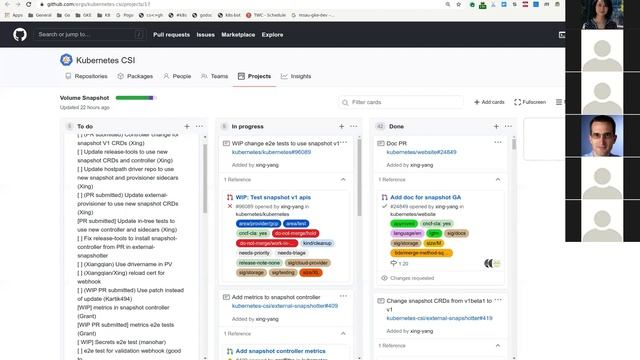640x360 pixels.
Task: Open the Kubernetes CSI organization name link
Action: pyautogui.click(x=105, y=60)
